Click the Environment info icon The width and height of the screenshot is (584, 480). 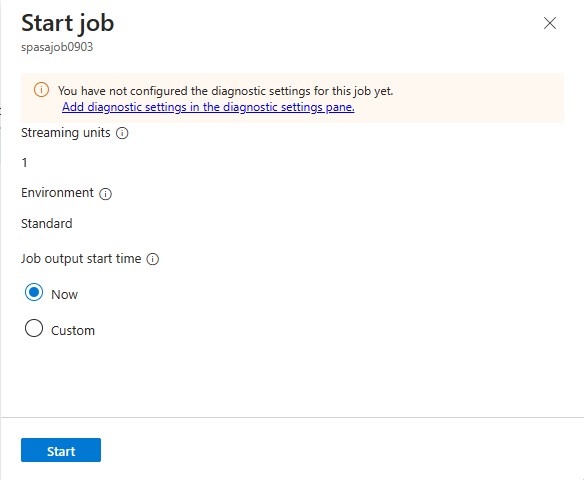pos(105,194)
